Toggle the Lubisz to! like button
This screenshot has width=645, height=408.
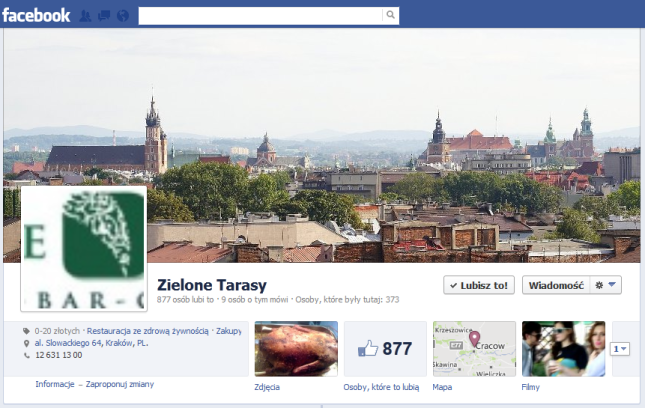tap(479, 285)
